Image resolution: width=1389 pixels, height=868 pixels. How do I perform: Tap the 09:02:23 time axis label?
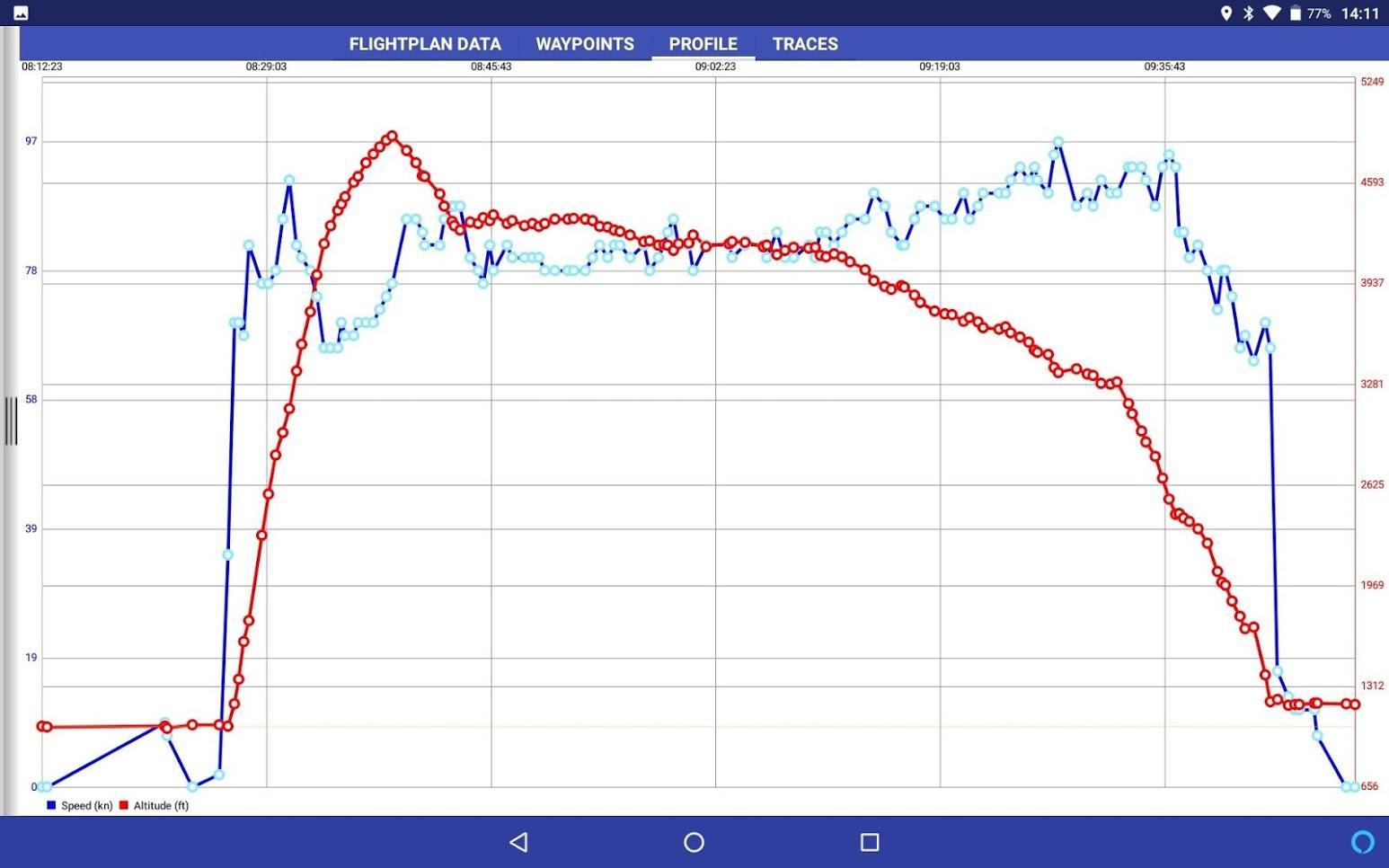715,66
